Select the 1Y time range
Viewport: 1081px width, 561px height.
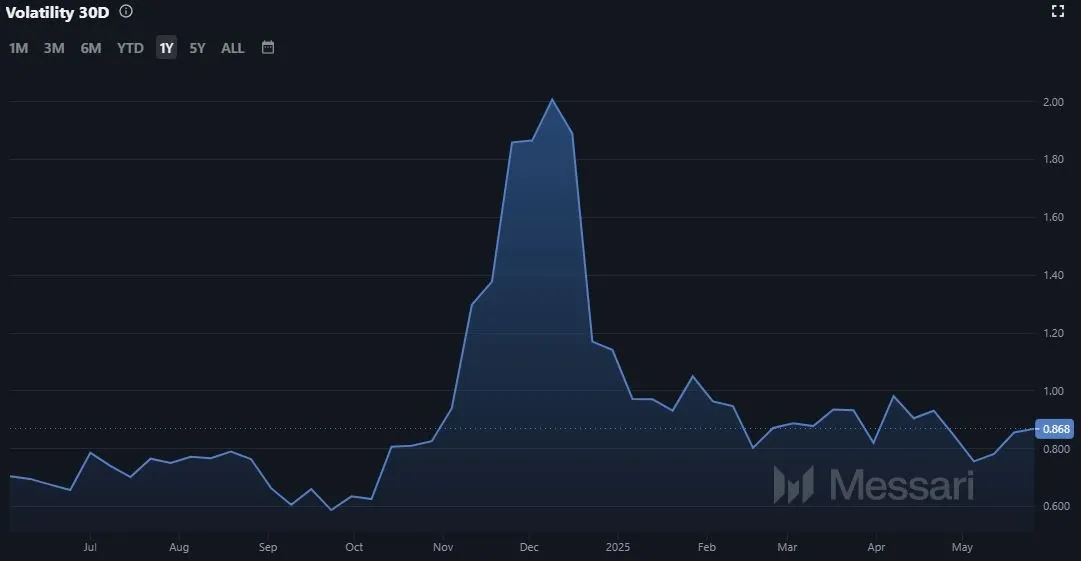click(x=166, y=48)
